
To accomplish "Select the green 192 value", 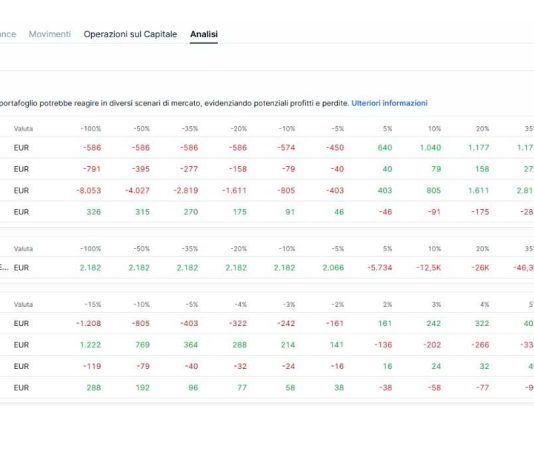I will (x=142, y=388).
